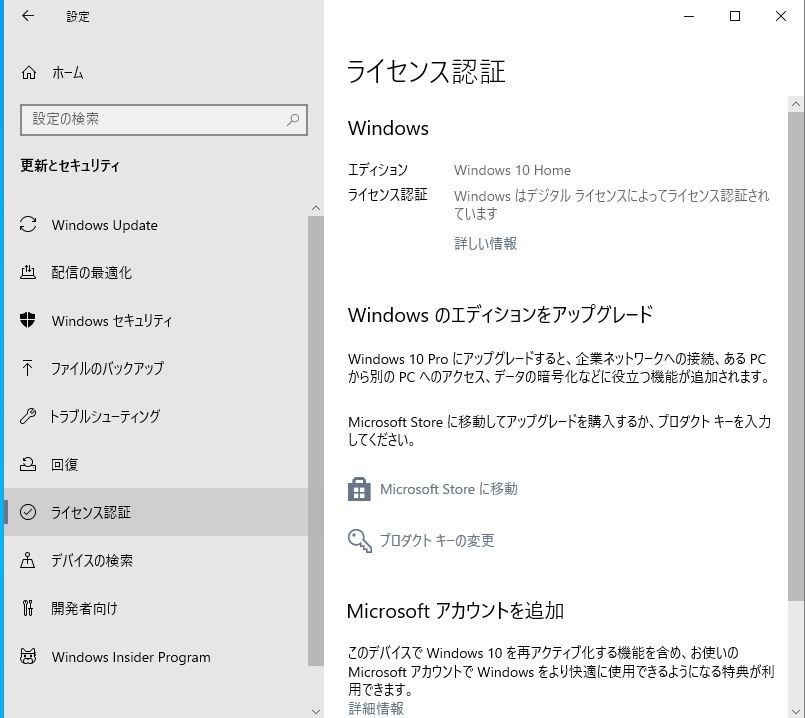
Task: Click the 配信の最適化 icon
Action: [x=28, y=272]
